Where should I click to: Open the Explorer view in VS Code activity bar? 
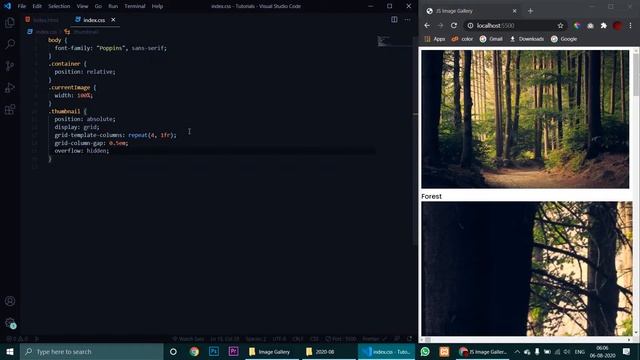coord(10,22)
